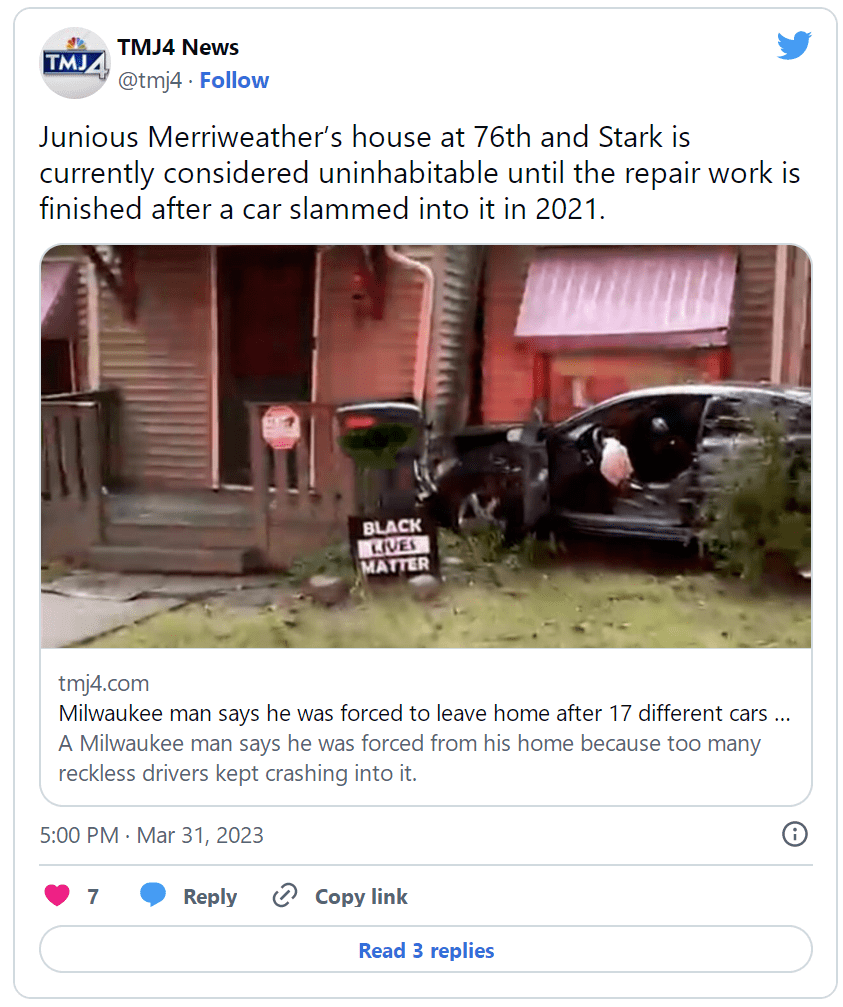
Task: Click the Copy link text
Action: [x=361, y=896]
